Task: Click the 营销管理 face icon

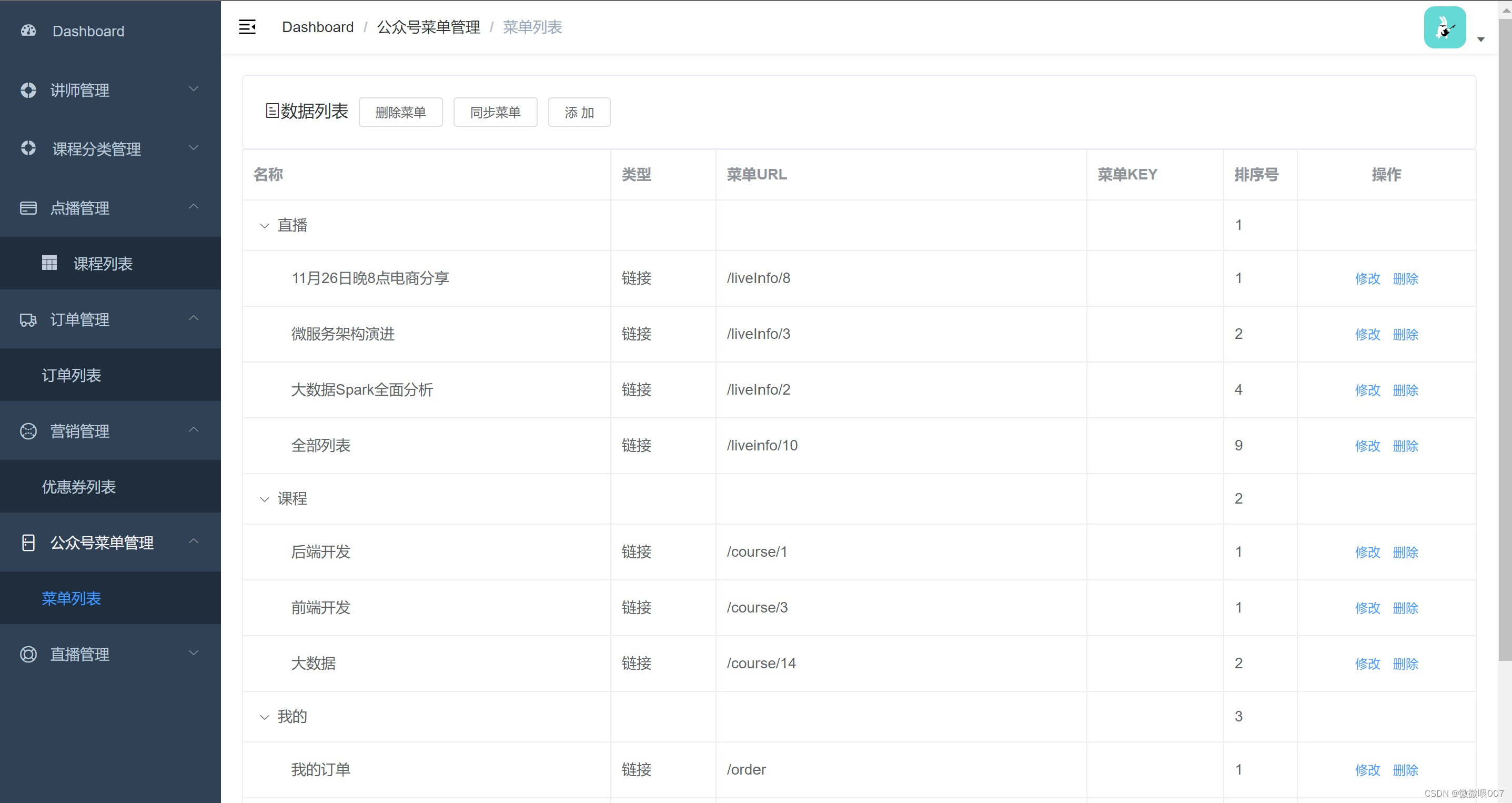Action: 28,431
